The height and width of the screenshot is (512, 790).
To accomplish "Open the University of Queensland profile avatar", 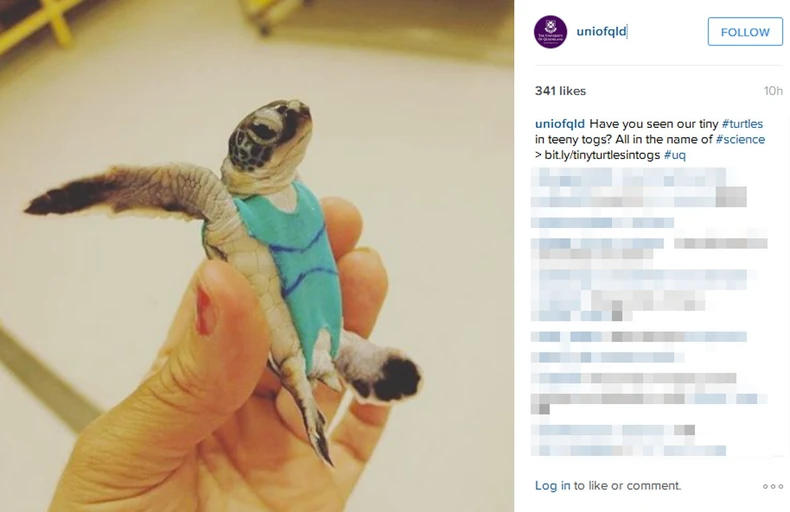I will (x=550, y=32).
